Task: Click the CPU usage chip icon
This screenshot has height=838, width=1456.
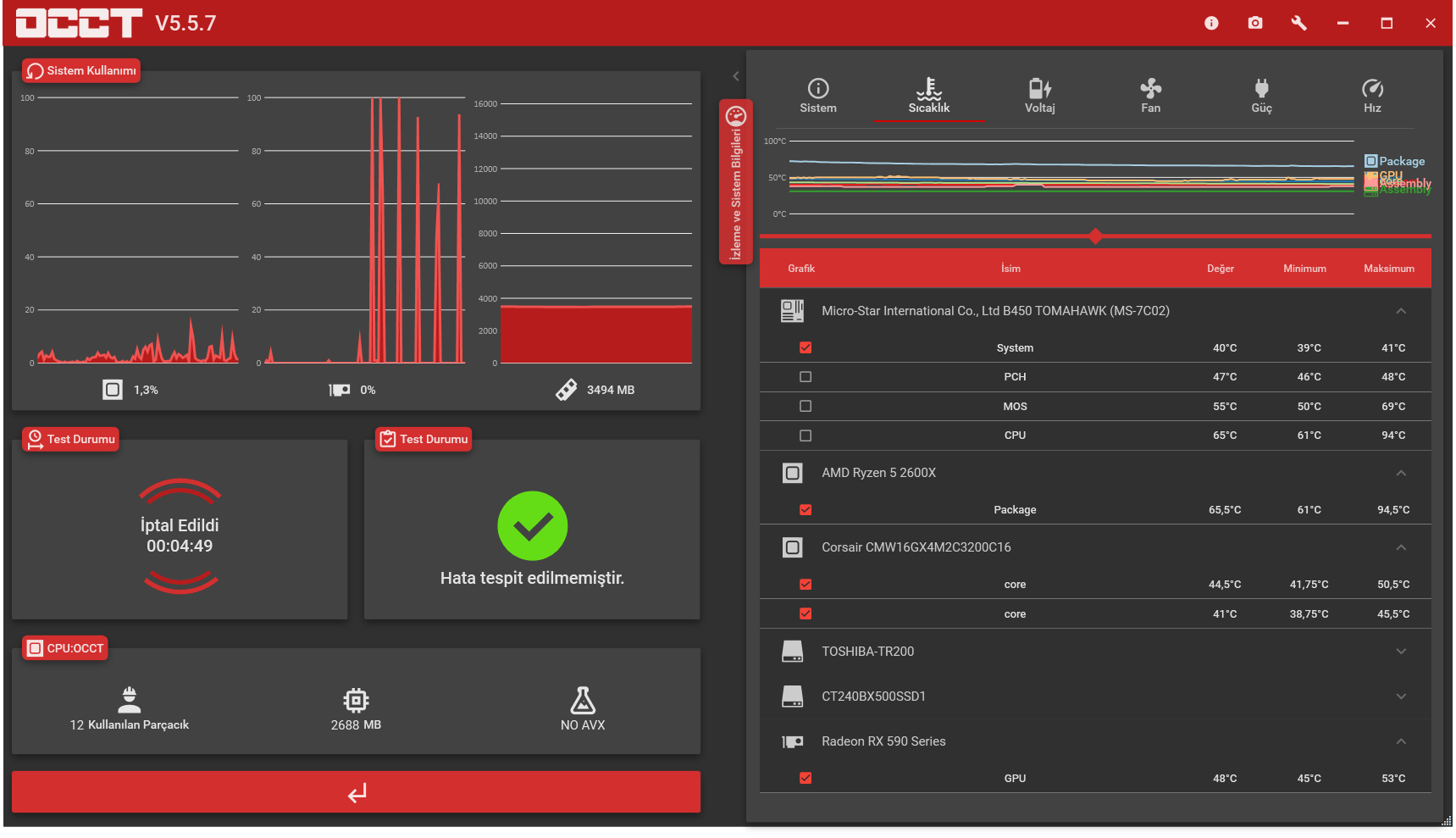Action: pos(113,390)
